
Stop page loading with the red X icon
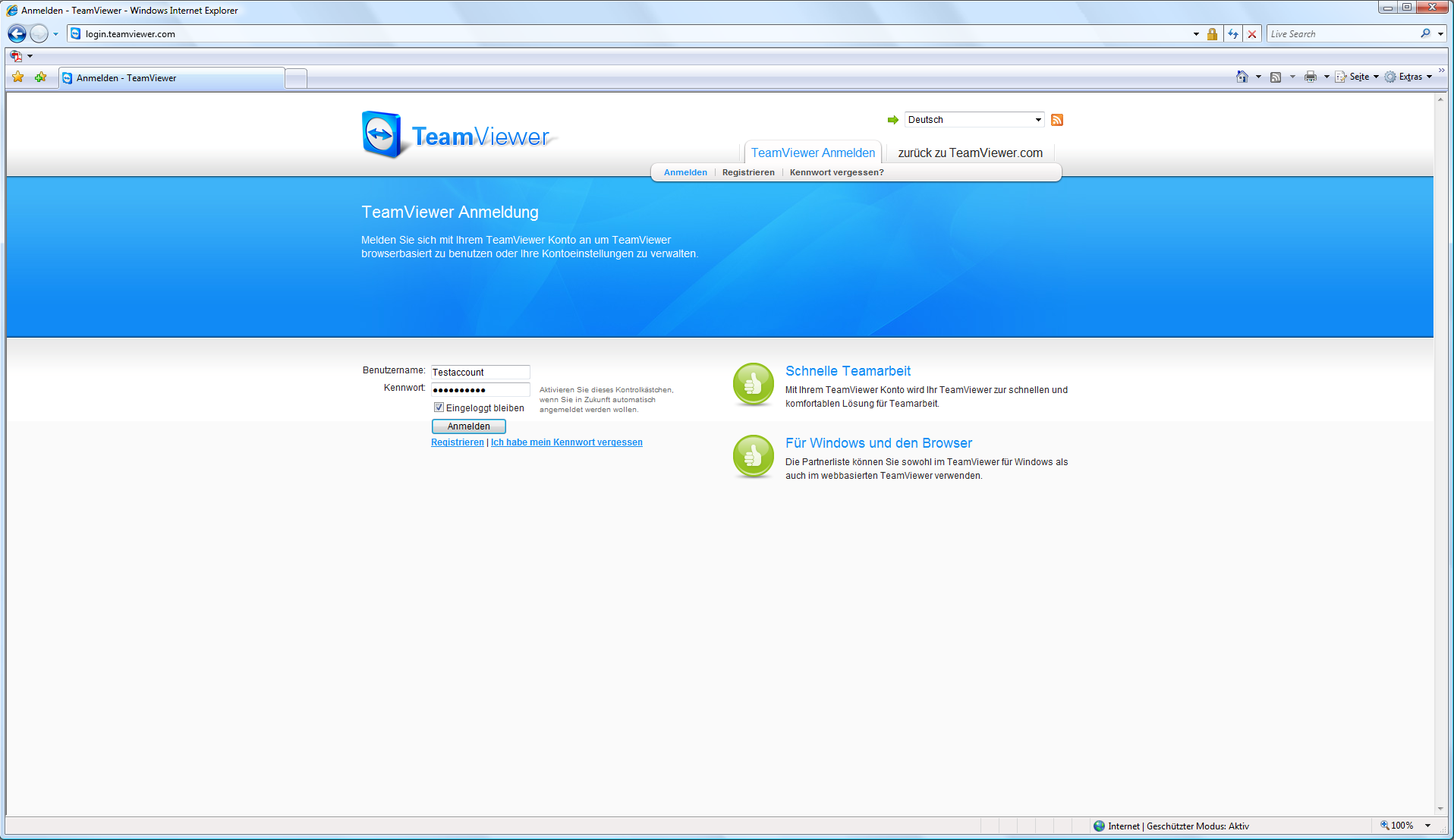pos(1252,33)
